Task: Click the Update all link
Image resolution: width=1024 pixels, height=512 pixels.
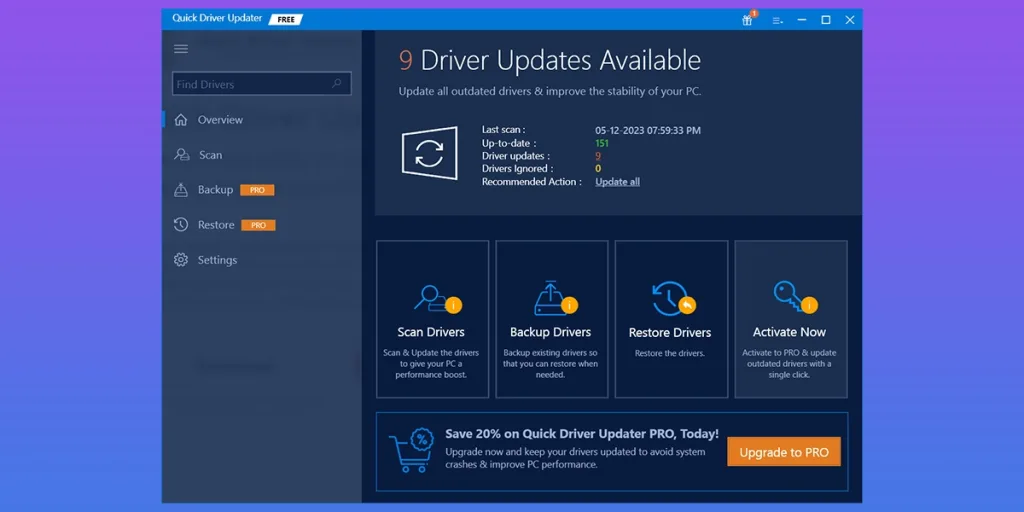Action: pos(617,182)
